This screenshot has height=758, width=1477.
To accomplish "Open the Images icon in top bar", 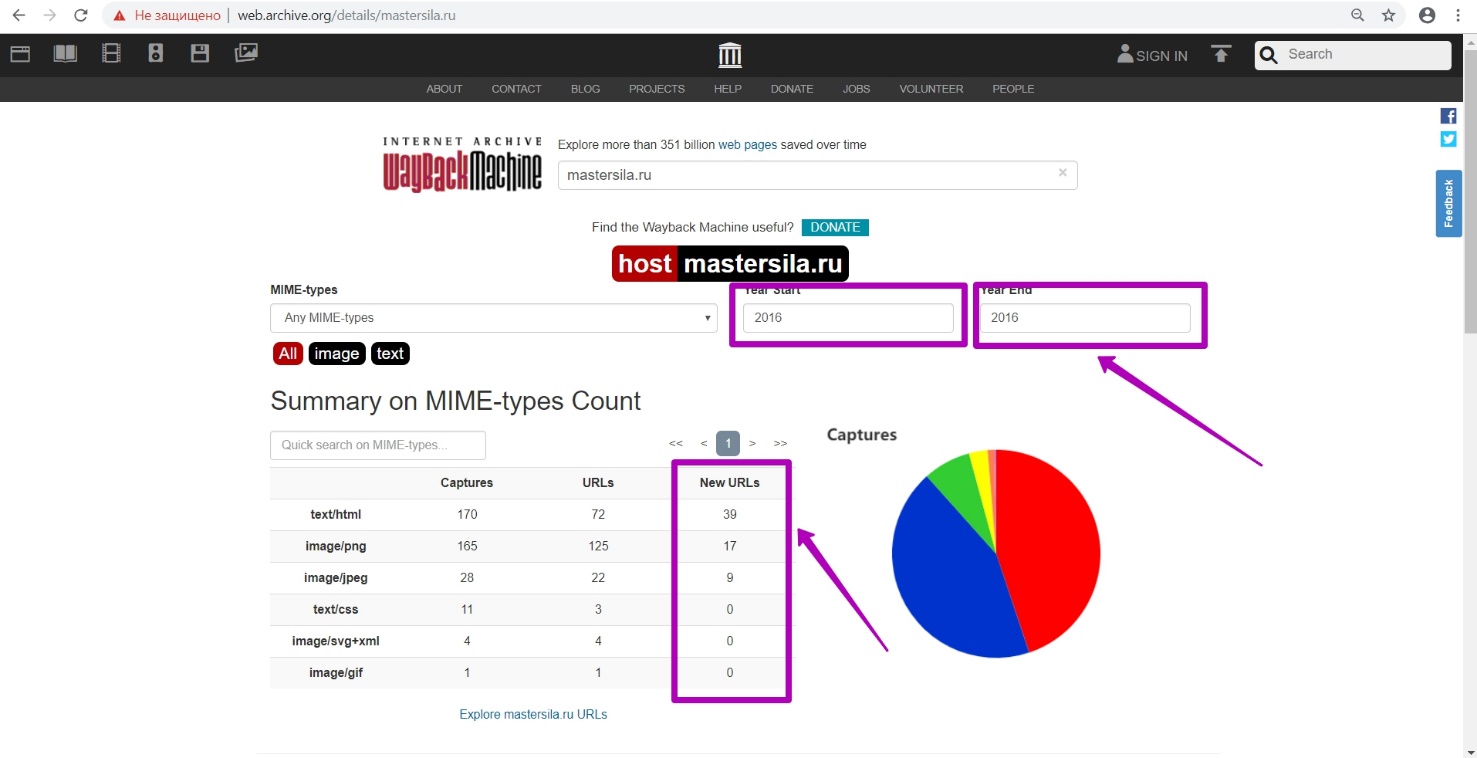I will (246, 54).
